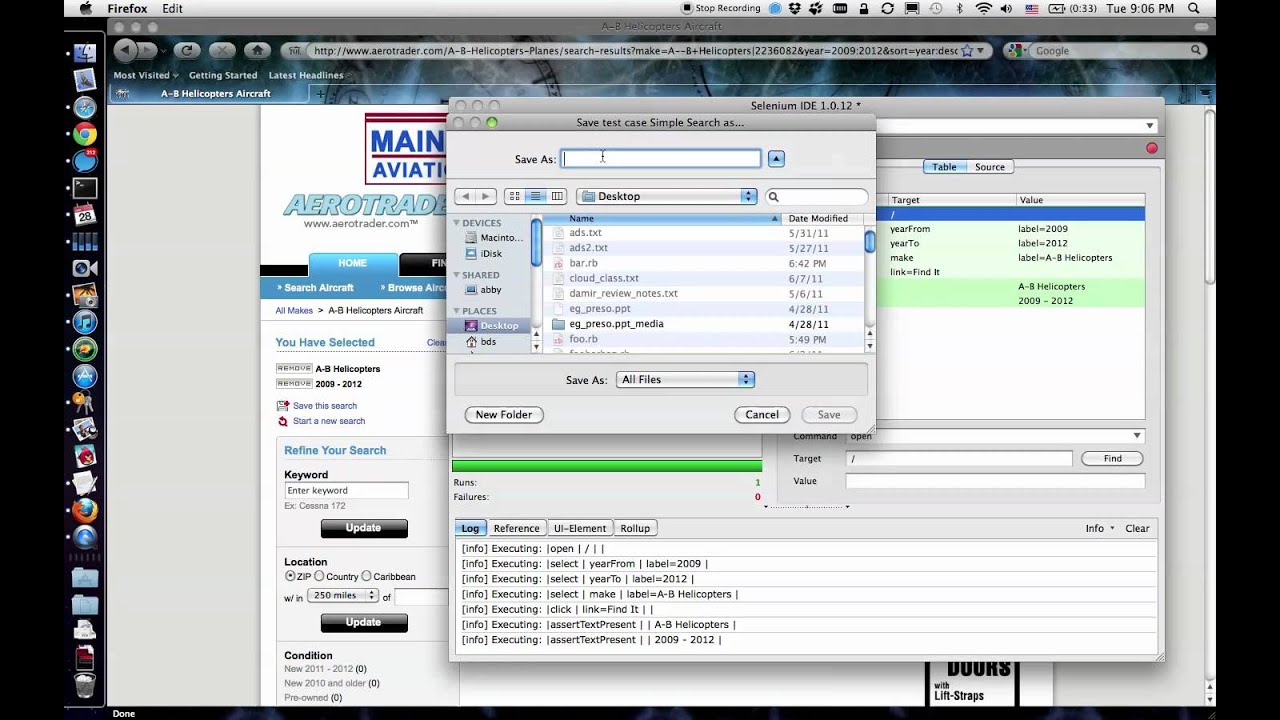The image size is (1280, 720).
Task: Click the Dropbox menu bar icon
Action: coord(797,8)
